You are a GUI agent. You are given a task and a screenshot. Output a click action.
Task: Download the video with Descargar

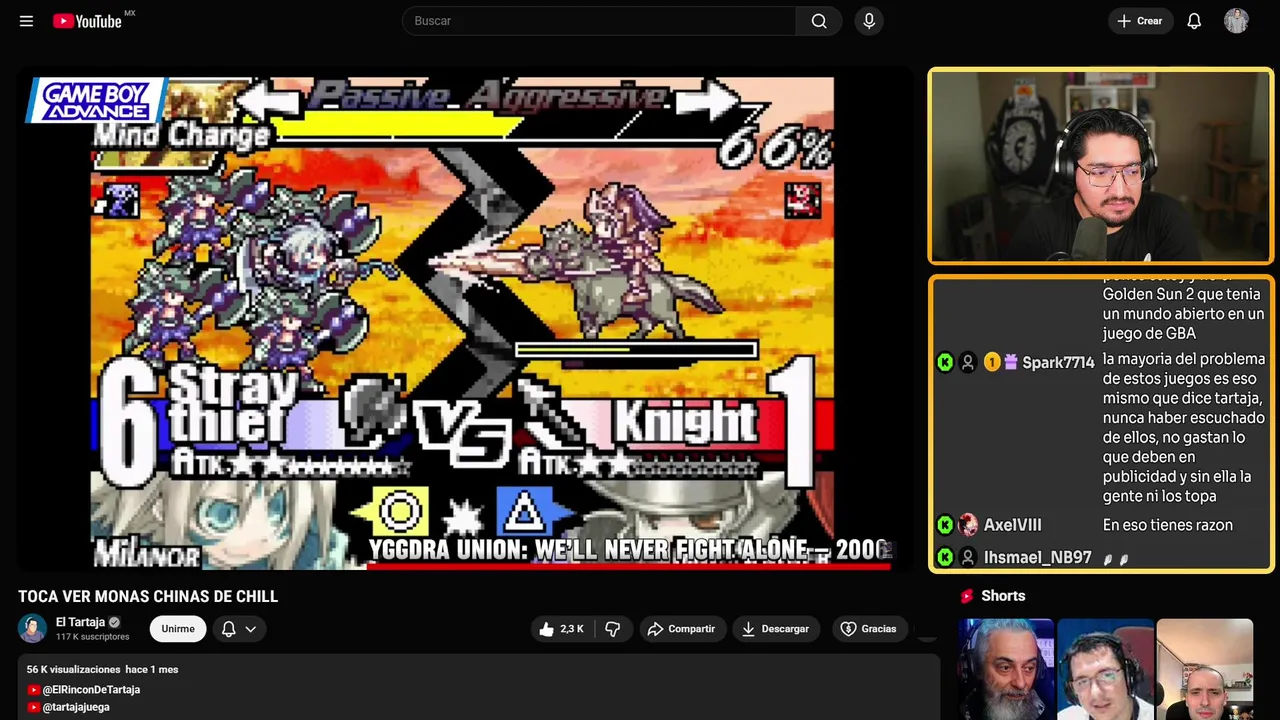point(775,629)
